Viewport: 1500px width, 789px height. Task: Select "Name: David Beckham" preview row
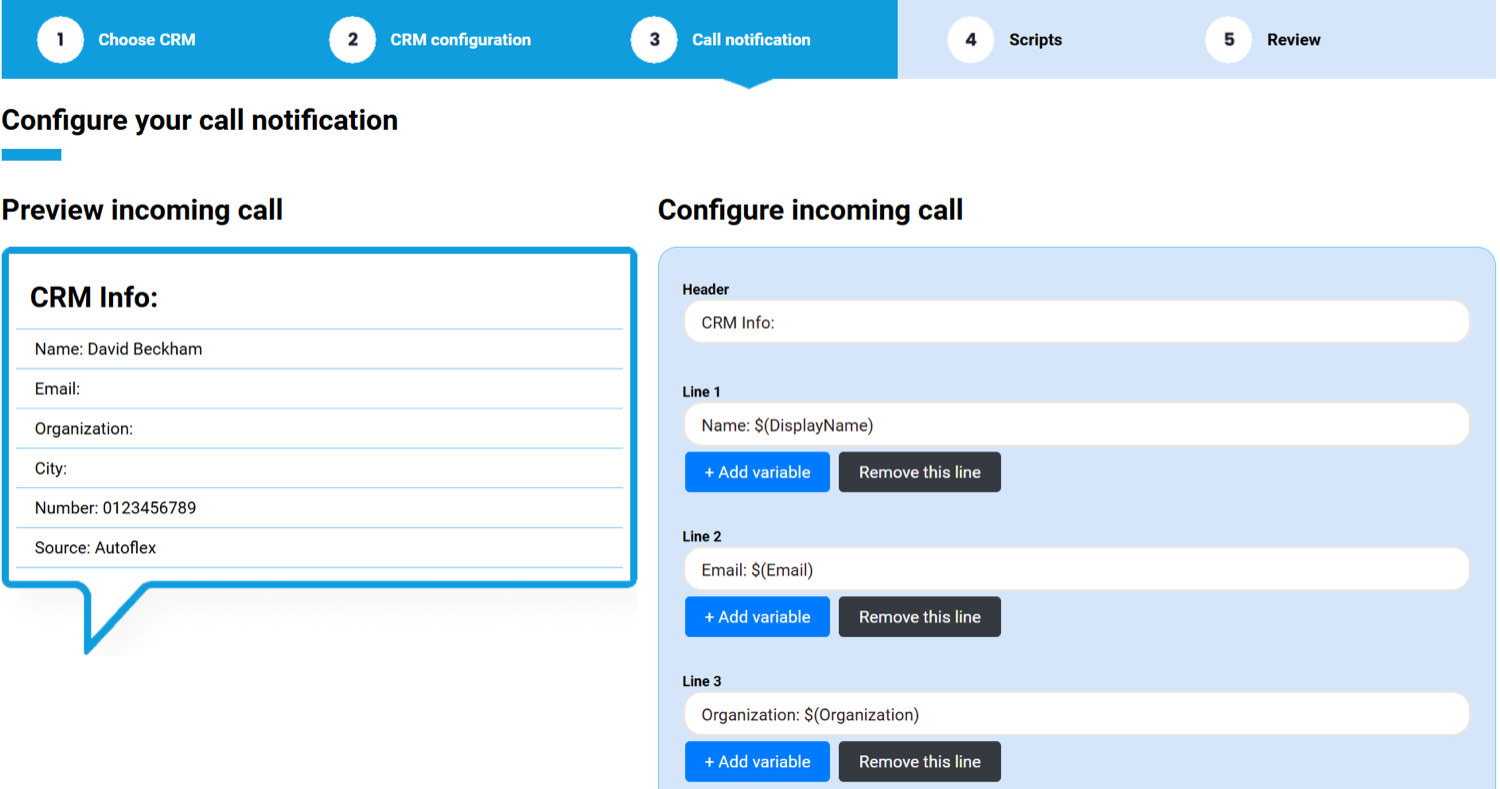tap(319, 349)
